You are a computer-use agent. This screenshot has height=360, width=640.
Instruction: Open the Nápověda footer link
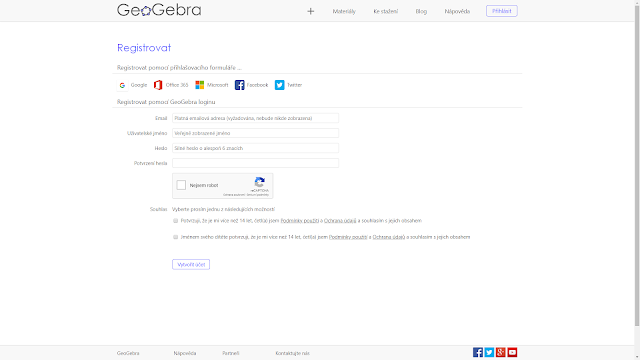(x=185, y=353)
